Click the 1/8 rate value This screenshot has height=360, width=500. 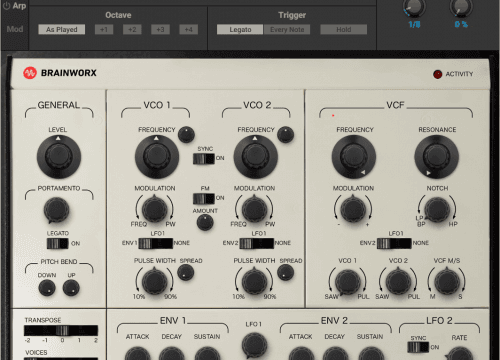414,24
